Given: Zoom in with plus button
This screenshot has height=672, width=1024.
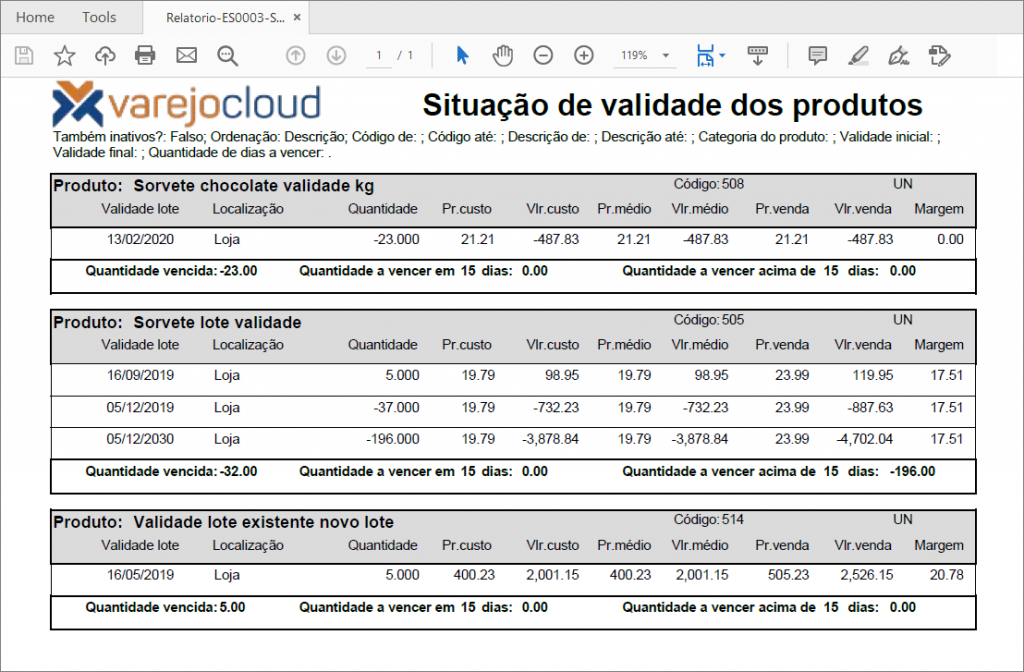Looking at the screenshot, I should (x=584, y=55).
